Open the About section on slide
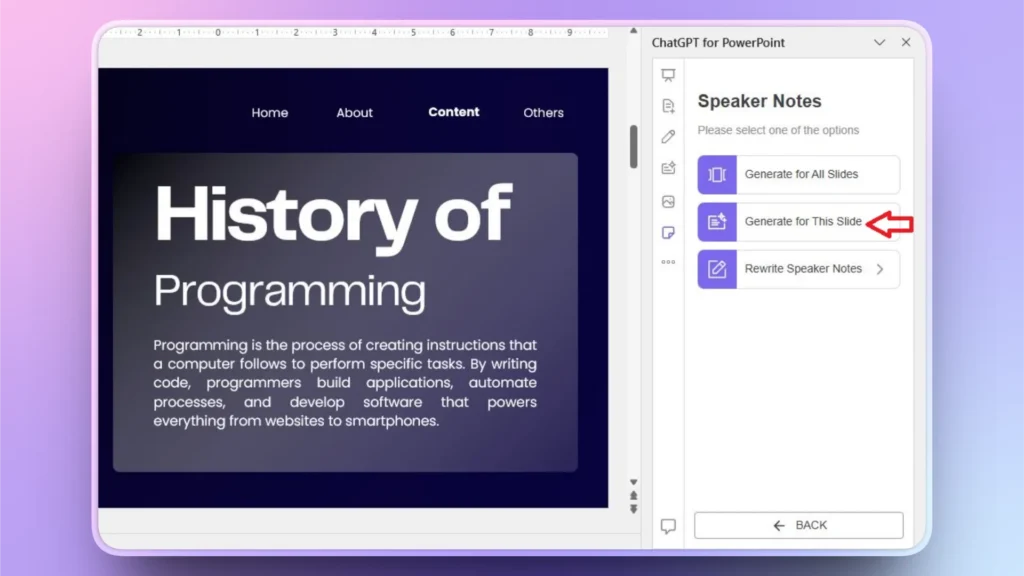The height and width of the screenshot is (576, 1024). [354, 112]
